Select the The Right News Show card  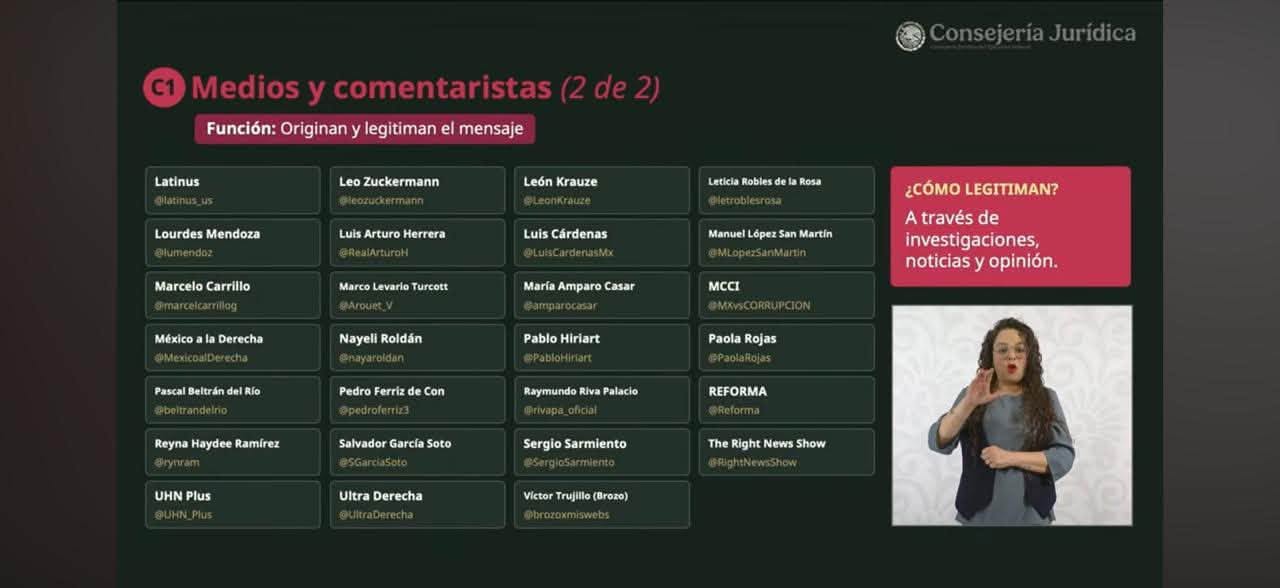[787, 452]
